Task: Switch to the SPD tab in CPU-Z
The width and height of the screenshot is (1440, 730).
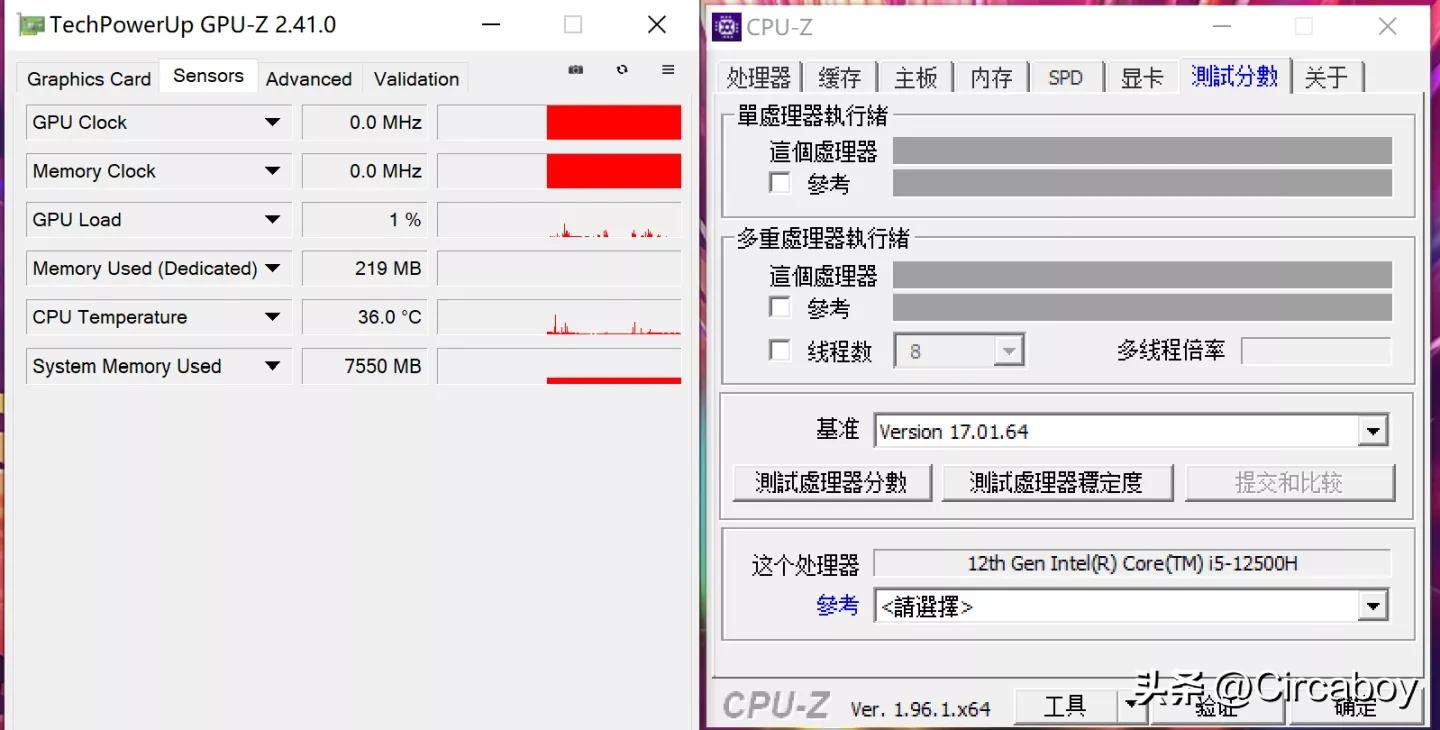Action: [x=1066, y=76]
